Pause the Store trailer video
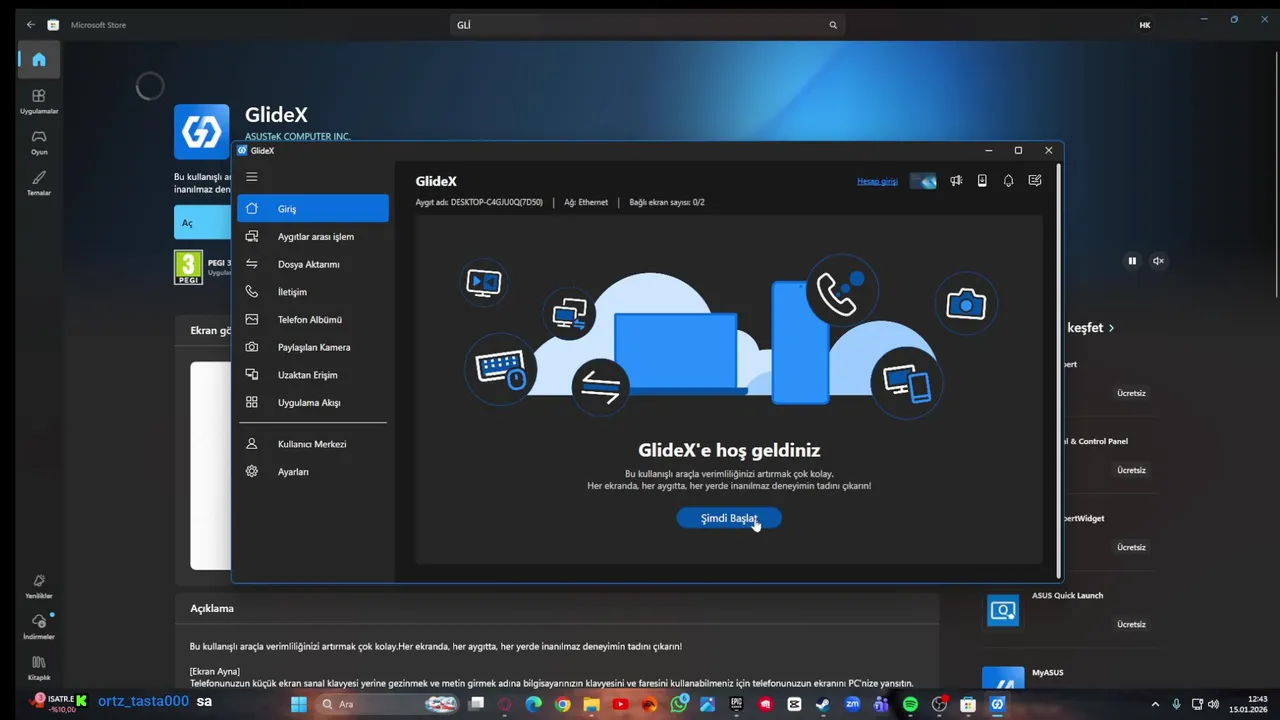This screenshot has height=720, width=1280. [1132, 261]
